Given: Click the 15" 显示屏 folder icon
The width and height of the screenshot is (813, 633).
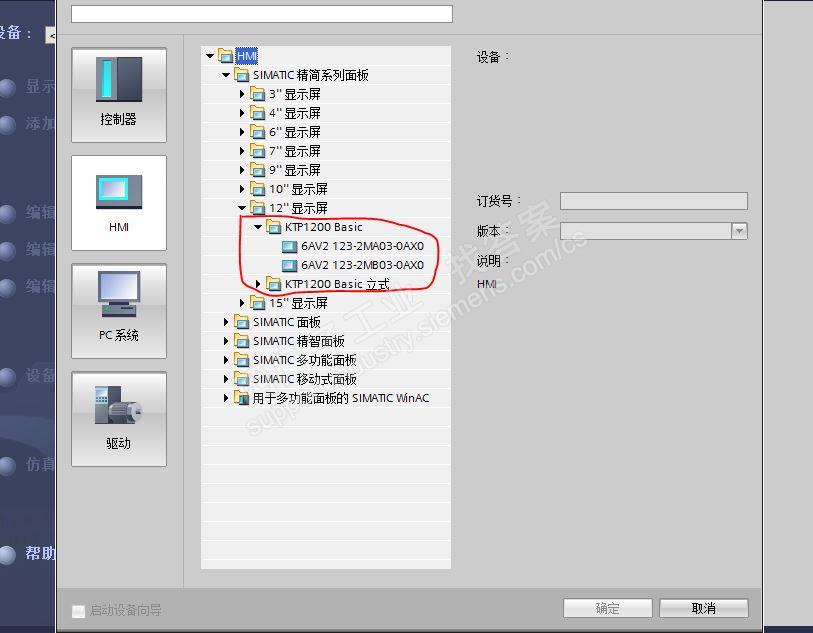Looking at the screenshot, I should tap(258, 303).
